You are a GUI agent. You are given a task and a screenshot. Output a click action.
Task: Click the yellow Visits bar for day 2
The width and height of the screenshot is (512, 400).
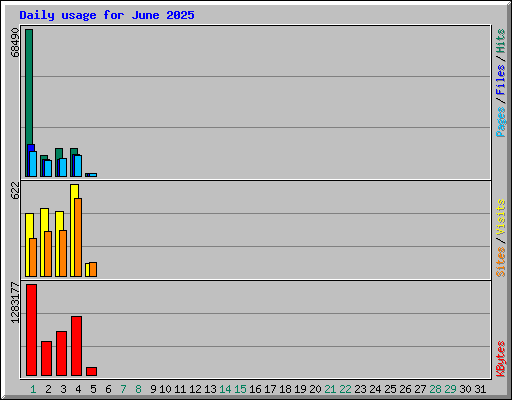[44, 242]
